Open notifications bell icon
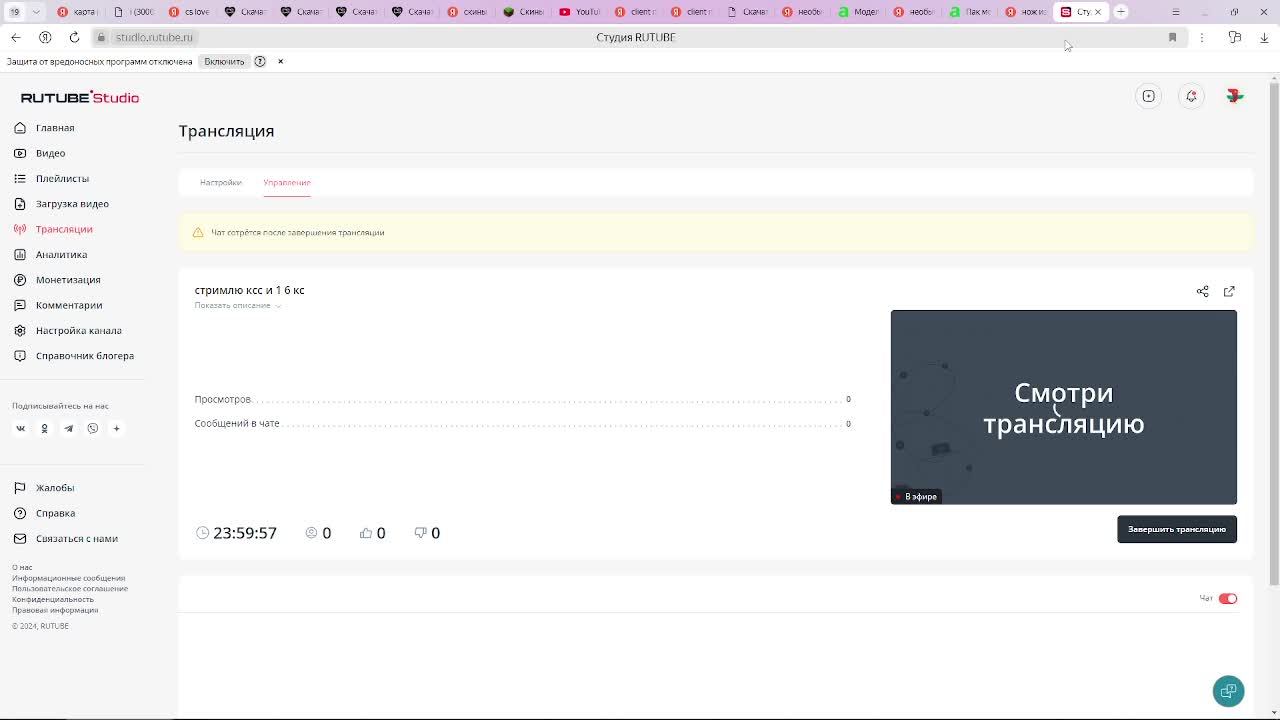The width and height of the screenshot is (1280, 720). pos(1191,96)
